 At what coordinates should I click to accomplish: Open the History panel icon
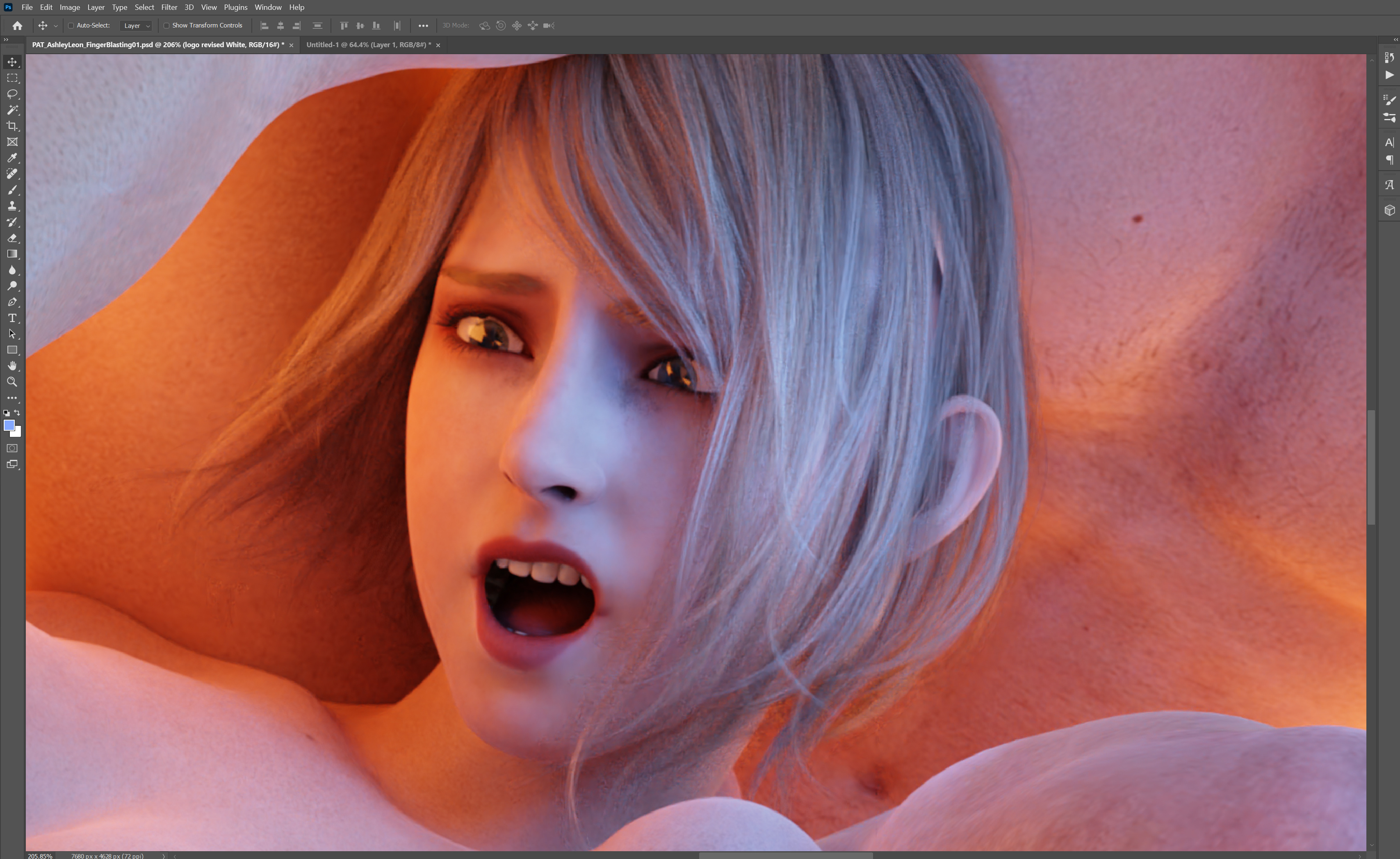pos(1389,57)
